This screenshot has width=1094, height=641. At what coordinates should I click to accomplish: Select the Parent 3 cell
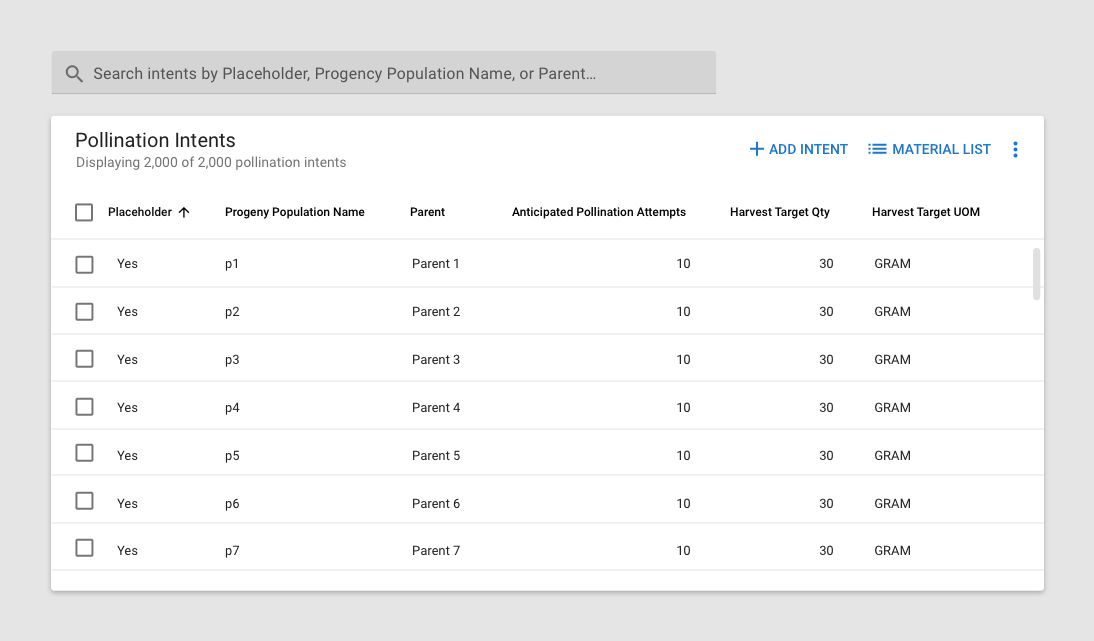pyautogui.click(x=436, y=360)
